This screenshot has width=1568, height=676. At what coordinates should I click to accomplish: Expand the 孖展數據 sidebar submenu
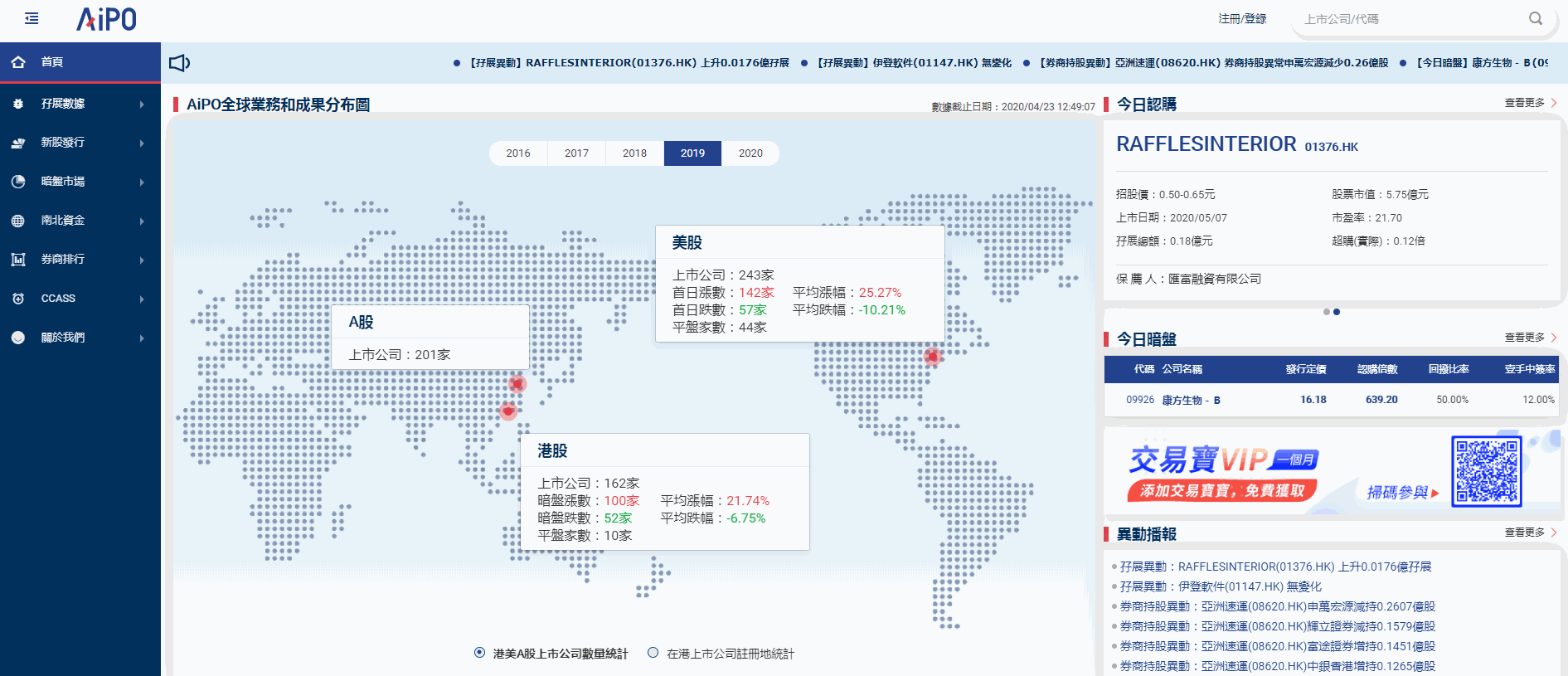click(x=142, y=104)
